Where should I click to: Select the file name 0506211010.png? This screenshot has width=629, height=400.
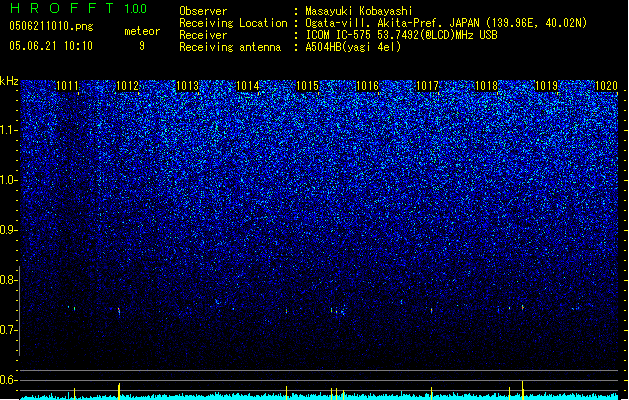pos(51,26)
